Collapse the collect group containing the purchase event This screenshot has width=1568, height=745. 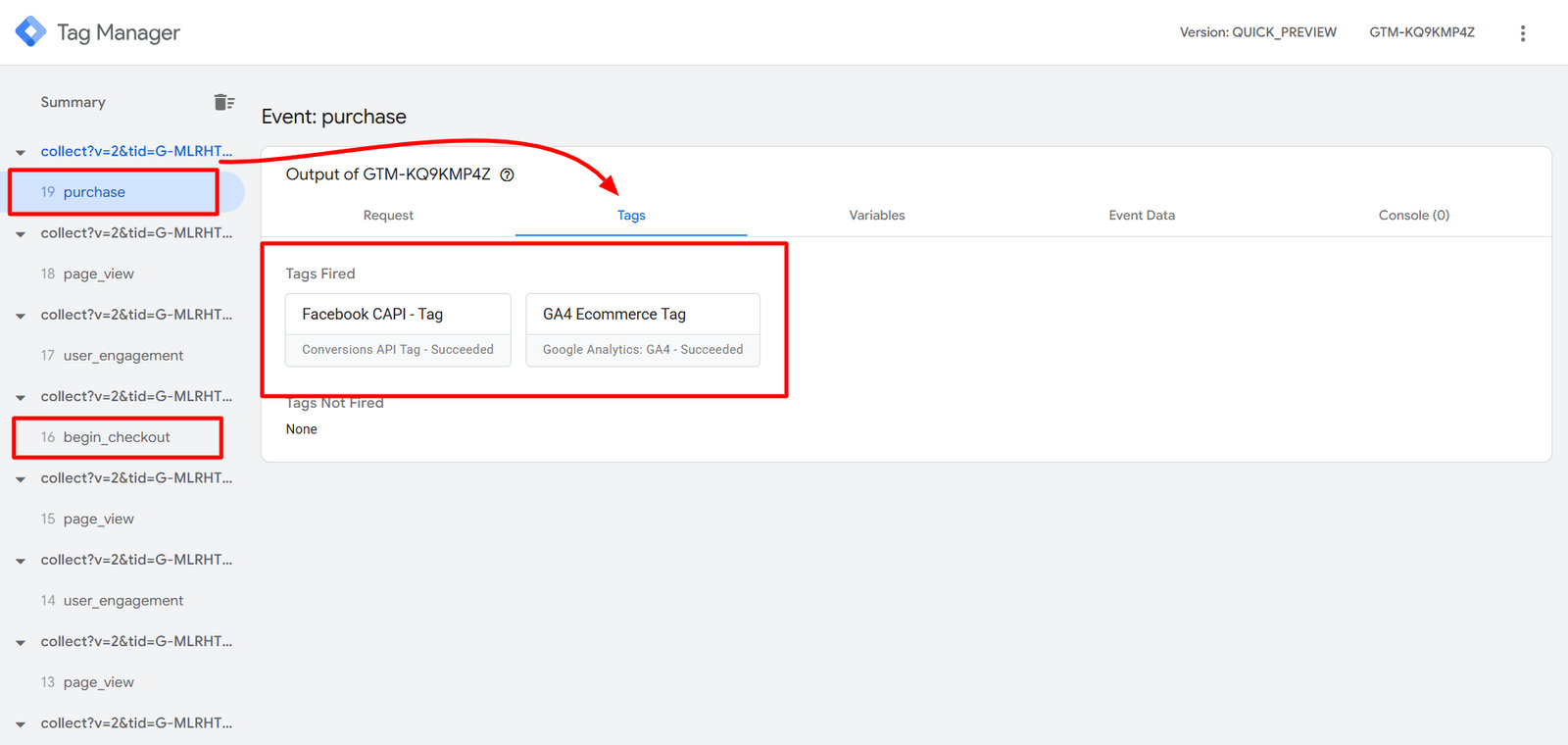21,152
